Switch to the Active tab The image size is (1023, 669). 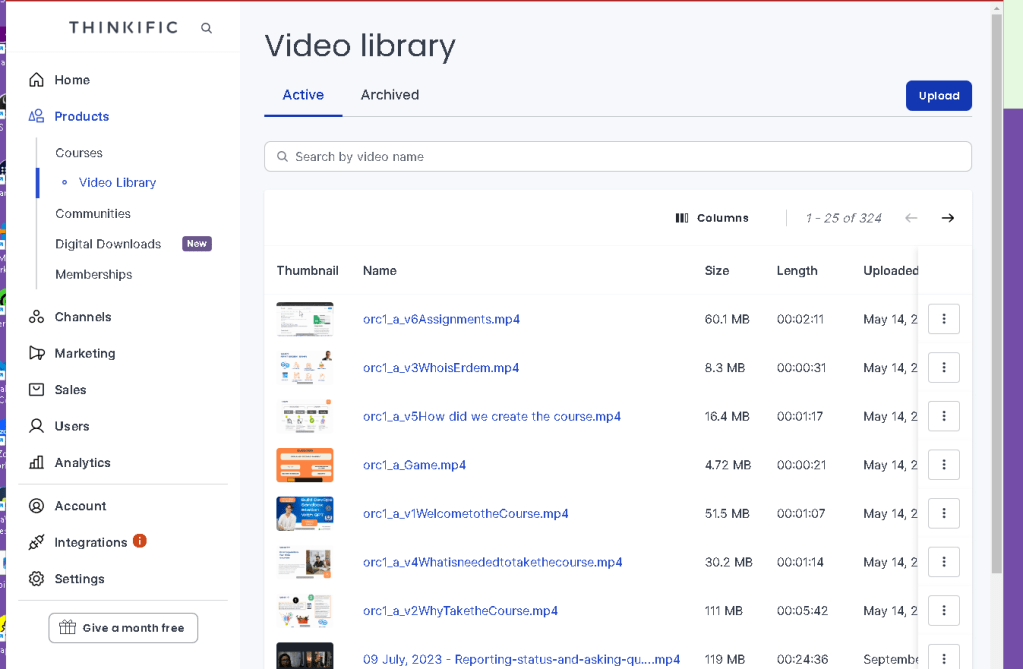point(303,95)
